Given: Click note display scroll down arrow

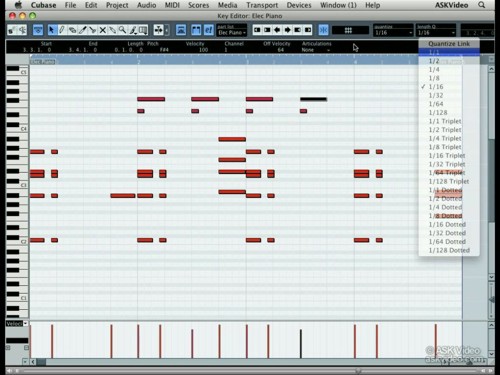Looking at the screenshot, I should coord(491,277).
